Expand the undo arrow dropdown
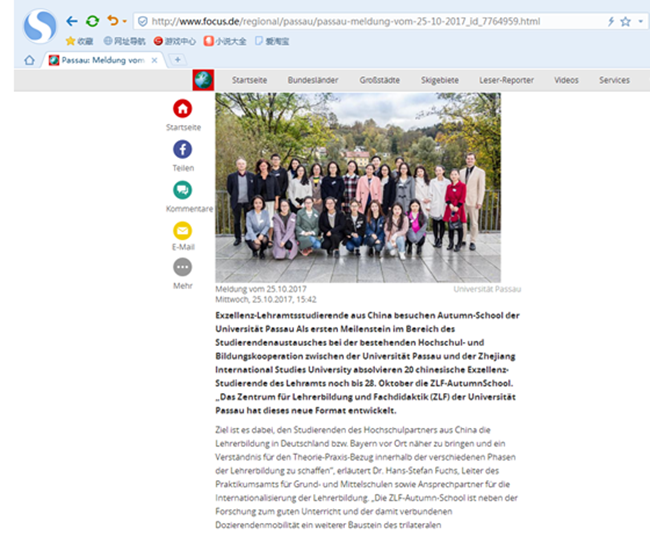Viewport: 650px width, 536px height. 124,21
